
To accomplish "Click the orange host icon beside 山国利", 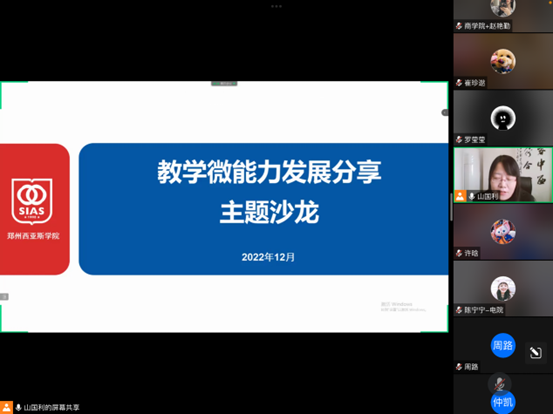I will coord(460,196).
